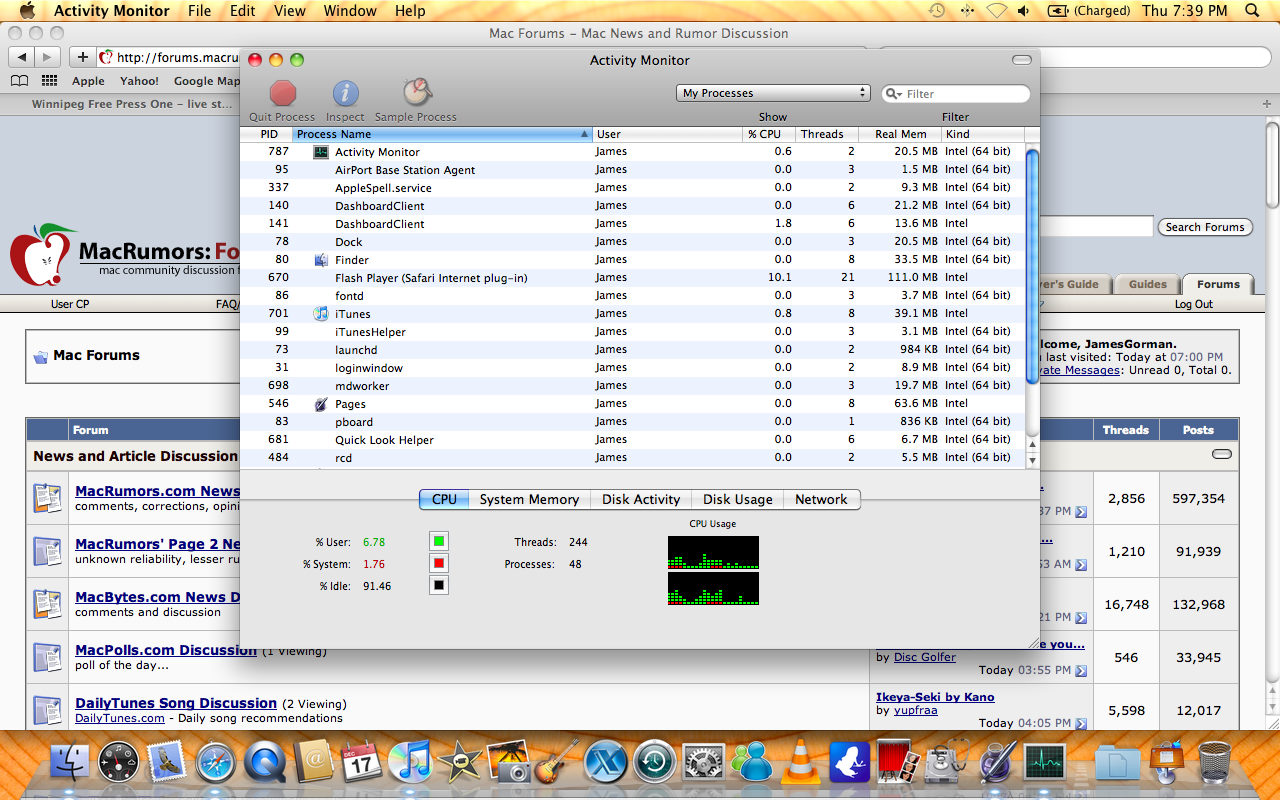The image size is (1280, 800).
Task: Click the process list scroll-down arrow
Action: click(1033, 460)
